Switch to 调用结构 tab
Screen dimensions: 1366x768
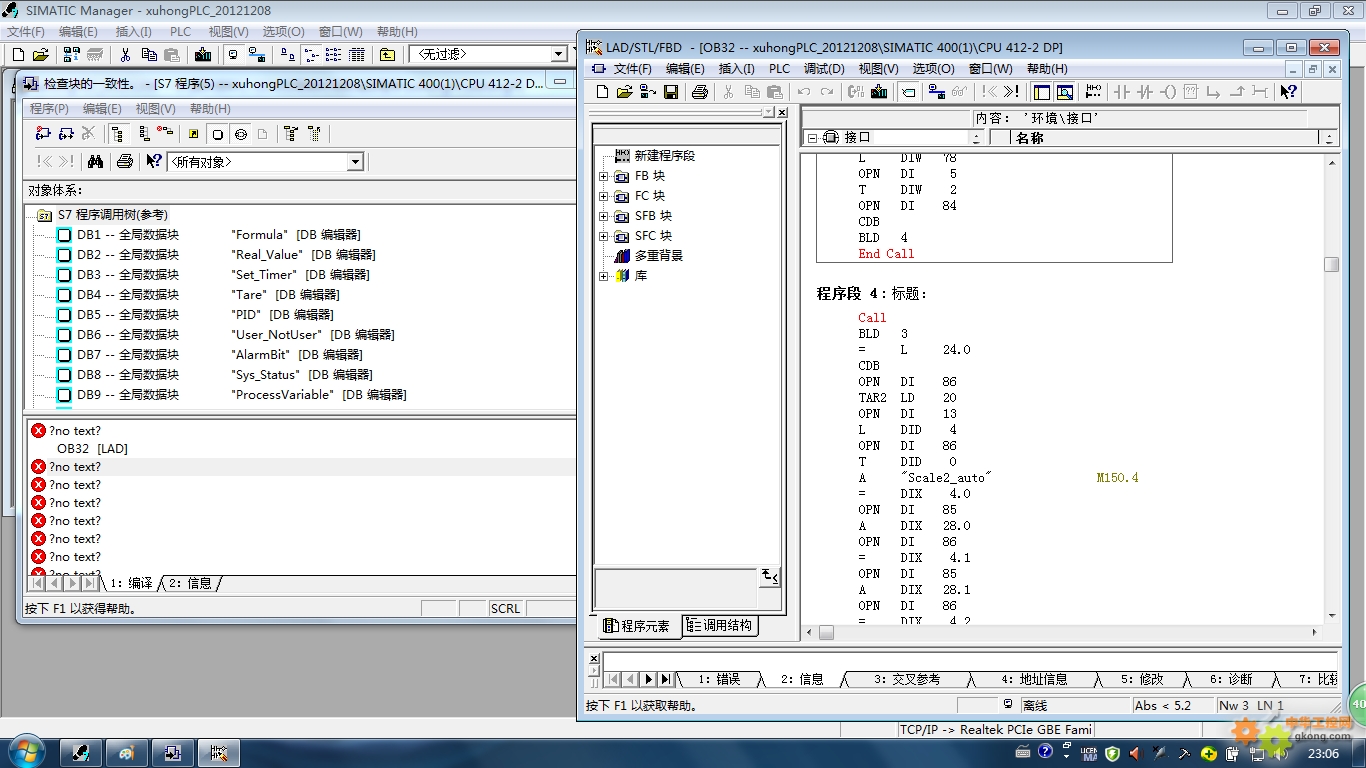(x=721, y=626)
